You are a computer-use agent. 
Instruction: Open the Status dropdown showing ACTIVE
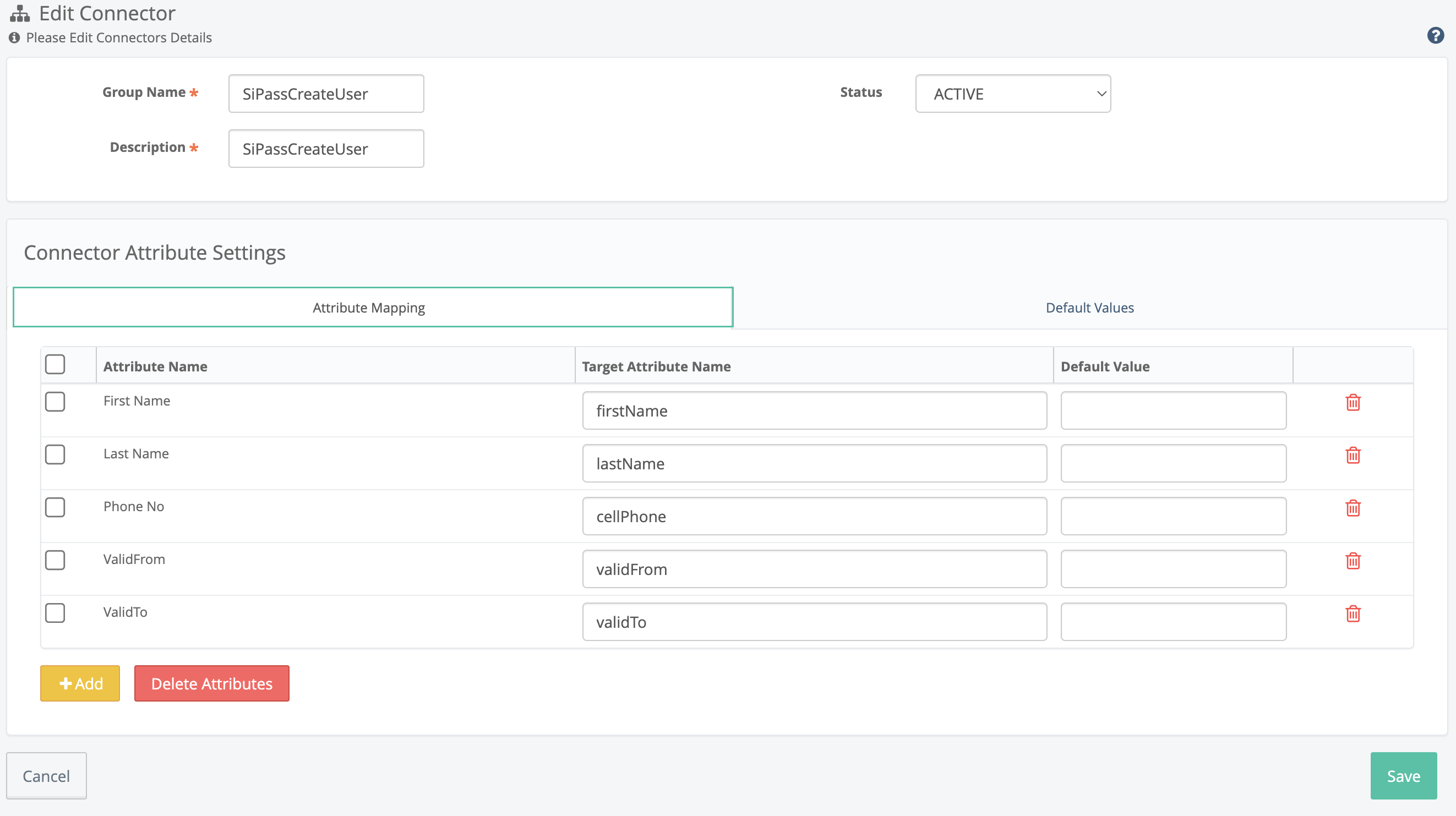pos(1013,94)
